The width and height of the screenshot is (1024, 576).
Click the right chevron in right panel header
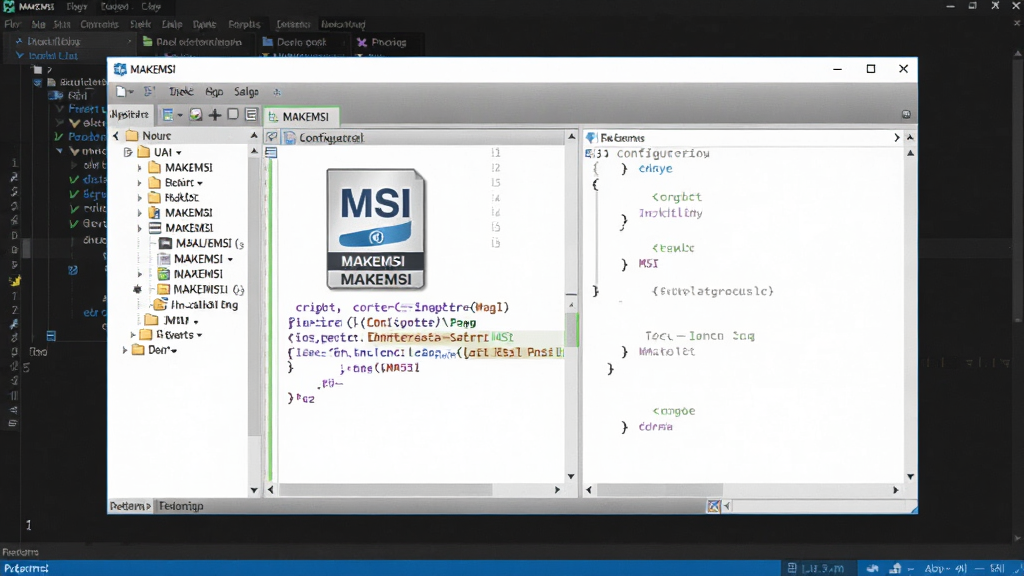pos(897,138)
